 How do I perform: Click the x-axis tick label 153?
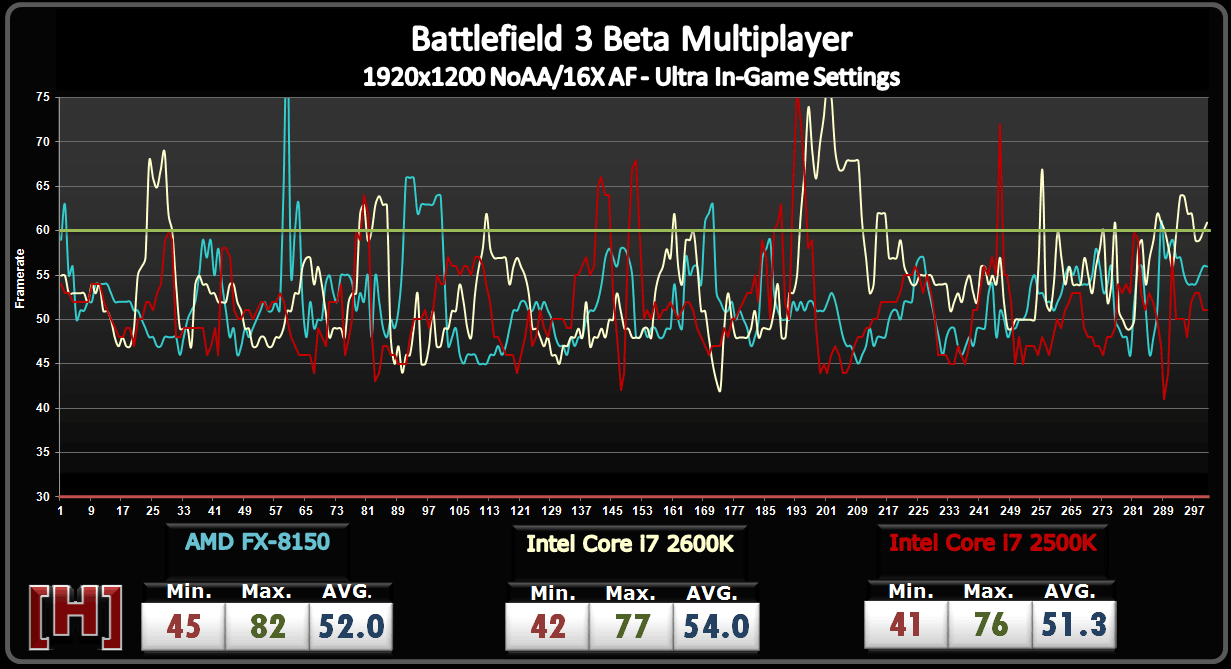[643, 510]
